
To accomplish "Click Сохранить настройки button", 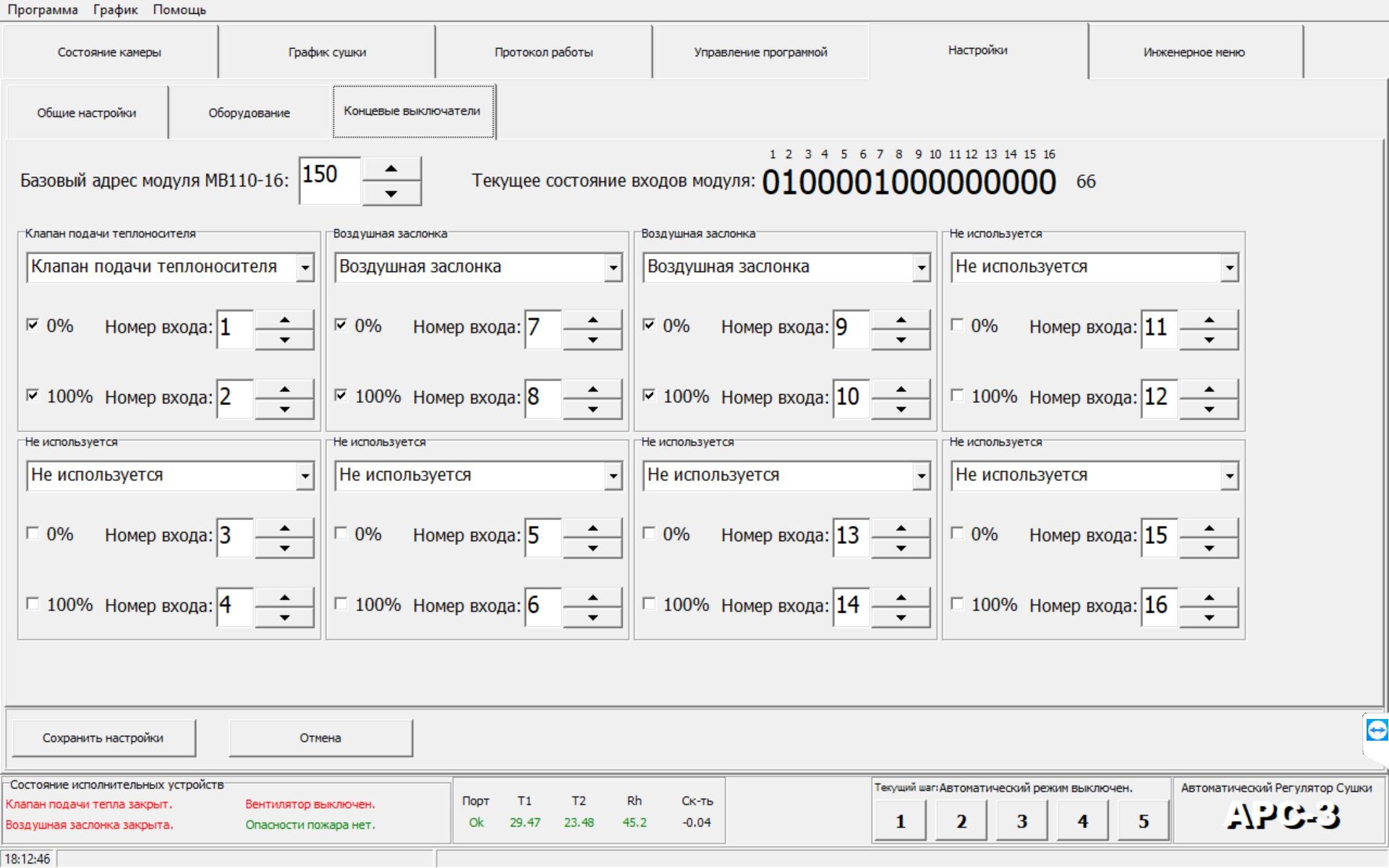I will point(103,738).
